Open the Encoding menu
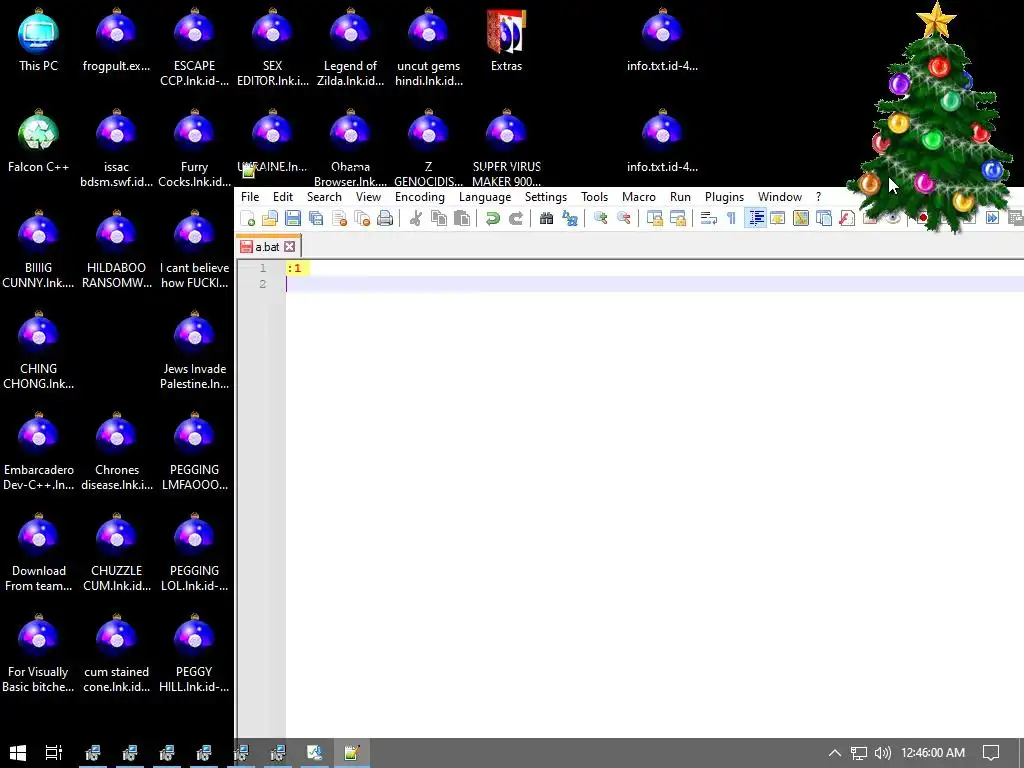 coord(420,197)
